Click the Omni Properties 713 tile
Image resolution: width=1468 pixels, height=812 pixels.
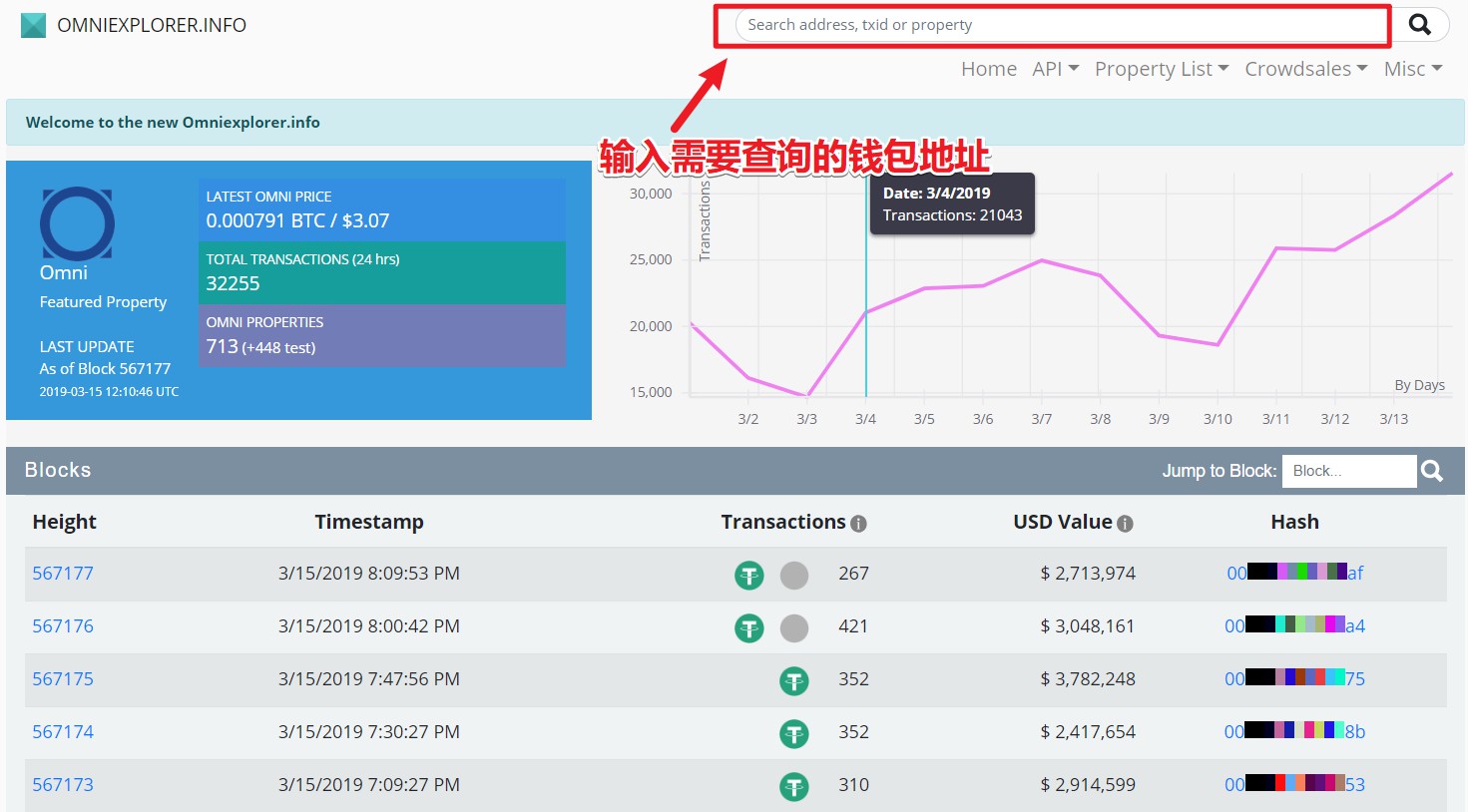[x=382, y=335]
